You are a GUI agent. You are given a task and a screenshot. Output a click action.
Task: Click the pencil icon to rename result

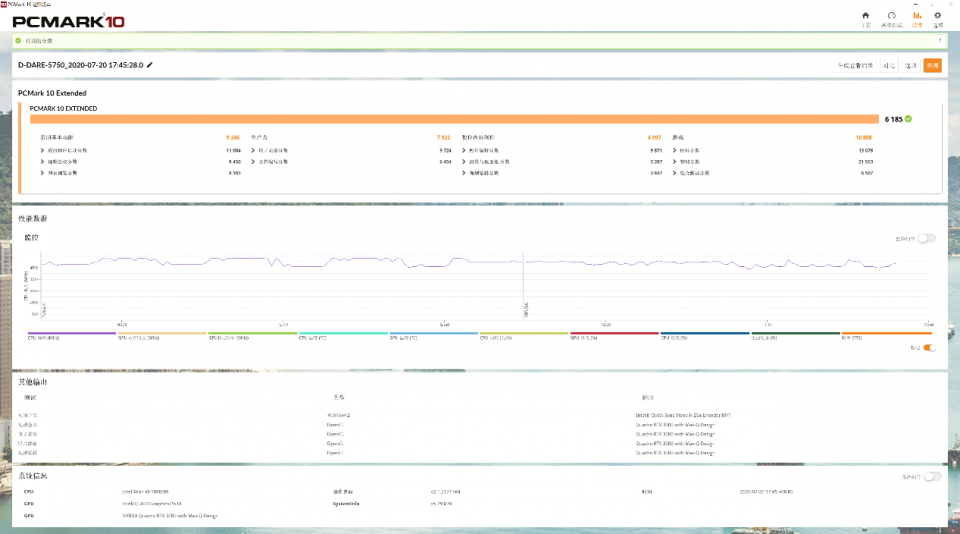(150, 64)
